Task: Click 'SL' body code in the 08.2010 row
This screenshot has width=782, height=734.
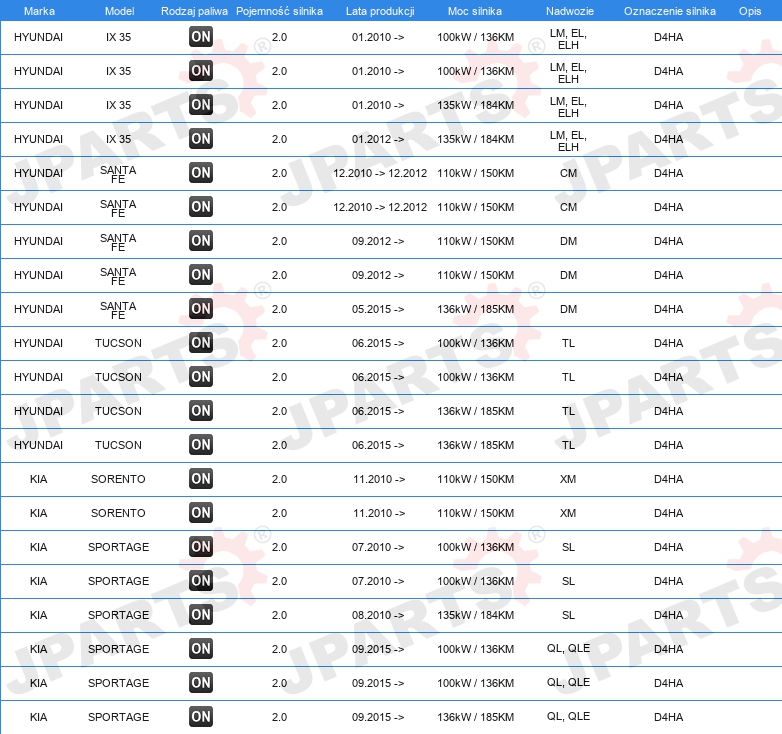Action: [x=569, y=615]
